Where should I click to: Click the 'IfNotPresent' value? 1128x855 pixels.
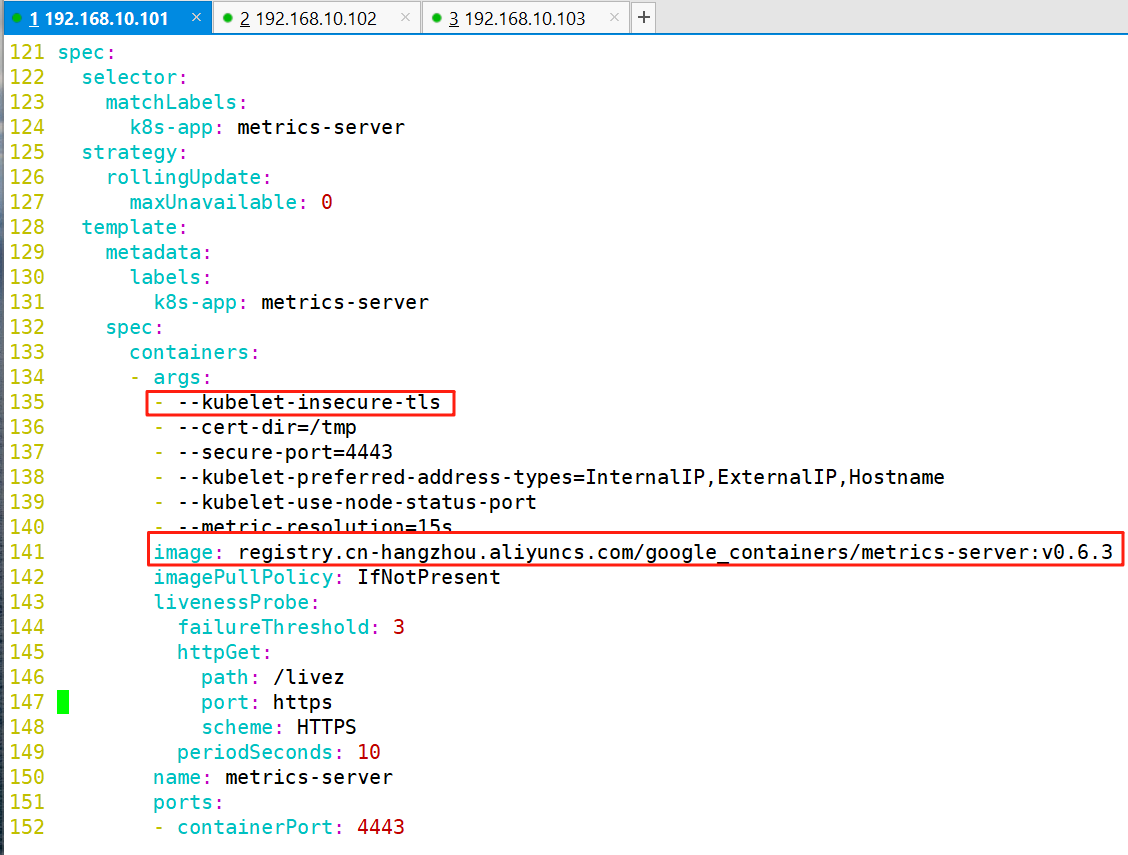tap(429, 577)
